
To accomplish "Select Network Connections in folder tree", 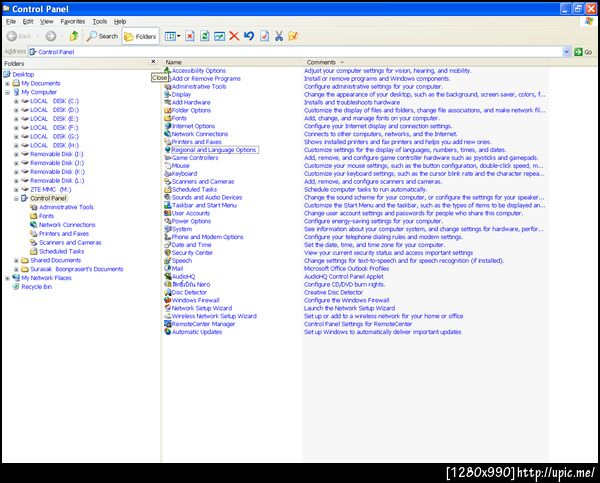I will pos(67,225).
